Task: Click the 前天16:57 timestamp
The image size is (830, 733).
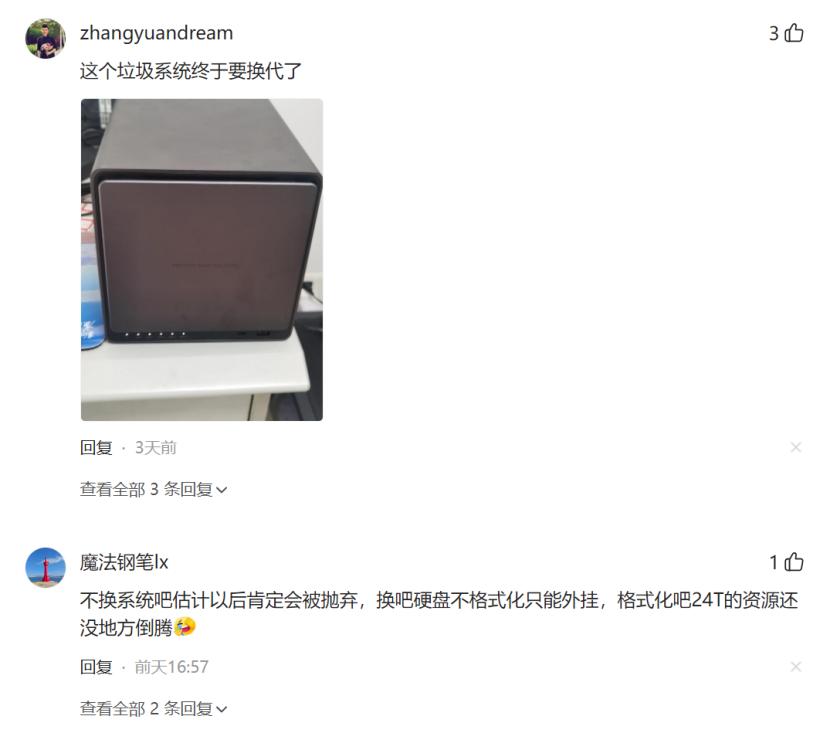Action: point(172,667)
